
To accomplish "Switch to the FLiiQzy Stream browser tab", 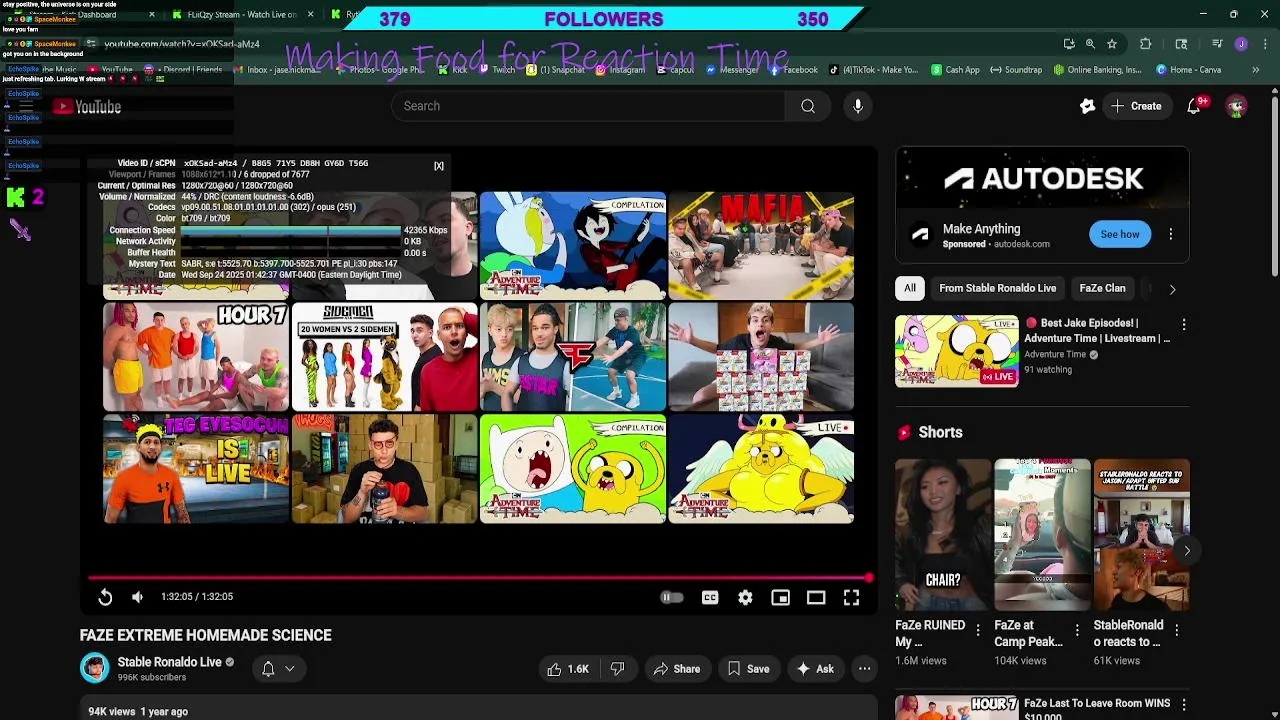I will click(x=240, y=15).
